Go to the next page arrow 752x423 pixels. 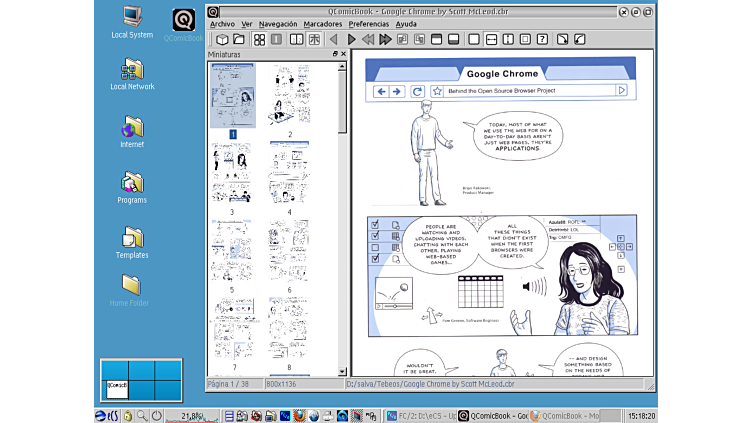351,39
